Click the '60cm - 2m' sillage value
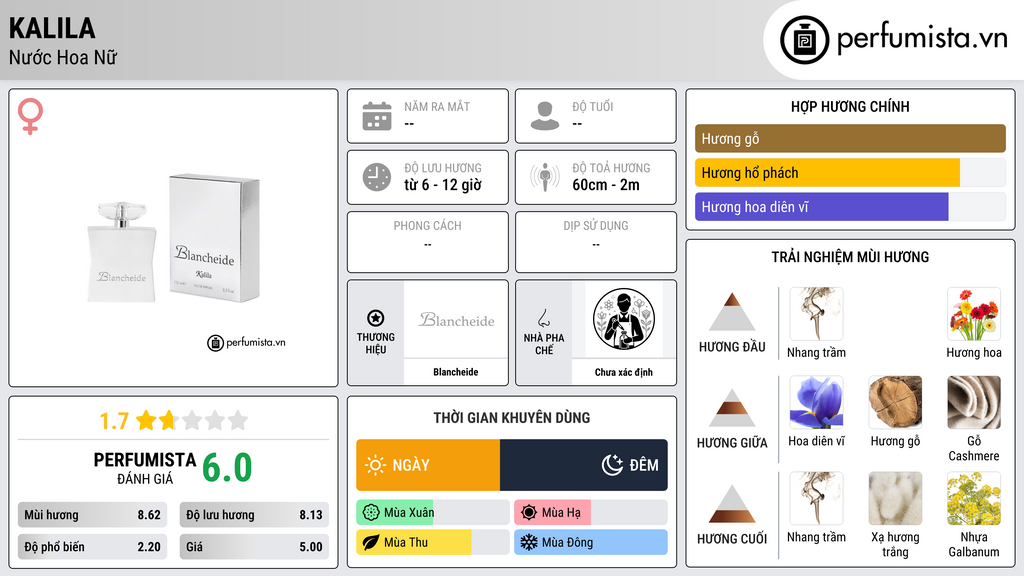The height and width of the screenshot is (576, 1024). pos(606,185)
